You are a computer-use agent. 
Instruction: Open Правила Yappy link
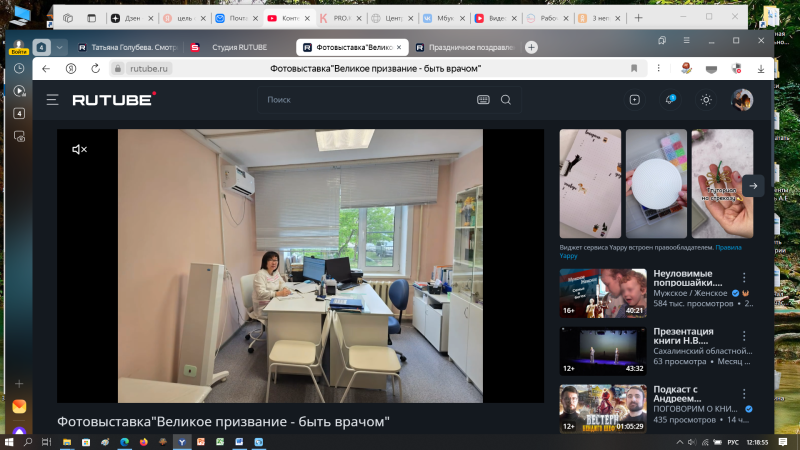[x=651, y=252]
